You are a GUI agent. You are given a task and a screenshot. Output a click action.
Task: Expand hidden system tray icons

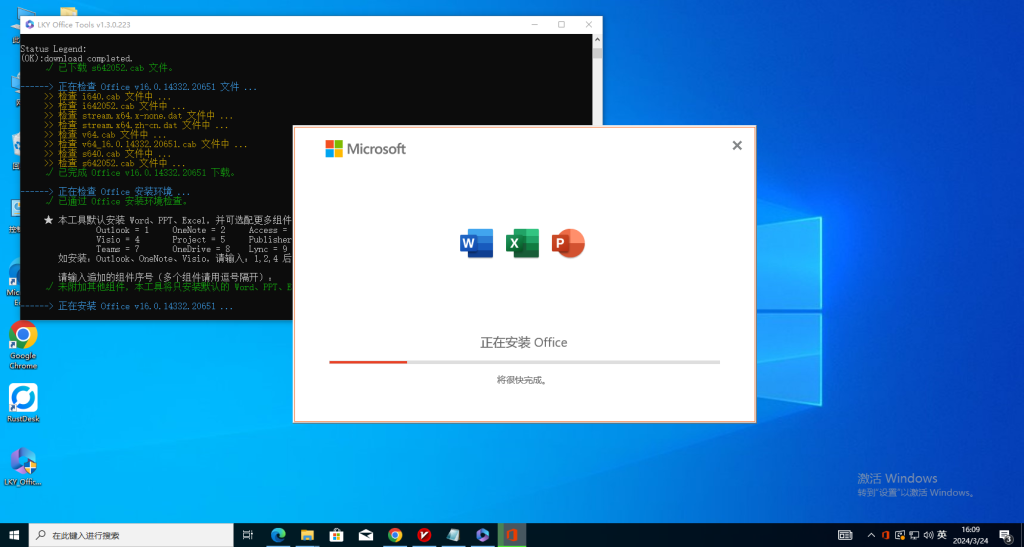point(871,535)
